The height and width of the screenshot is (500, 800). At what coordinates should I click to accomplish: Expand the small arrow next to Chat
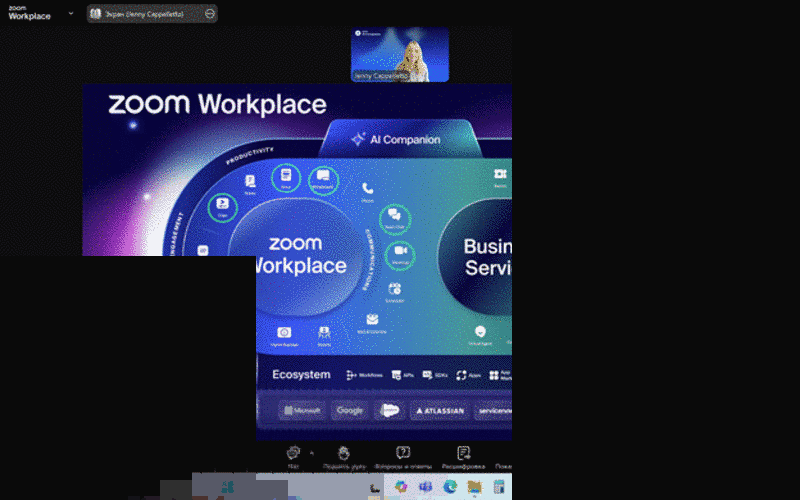[312, 453]
